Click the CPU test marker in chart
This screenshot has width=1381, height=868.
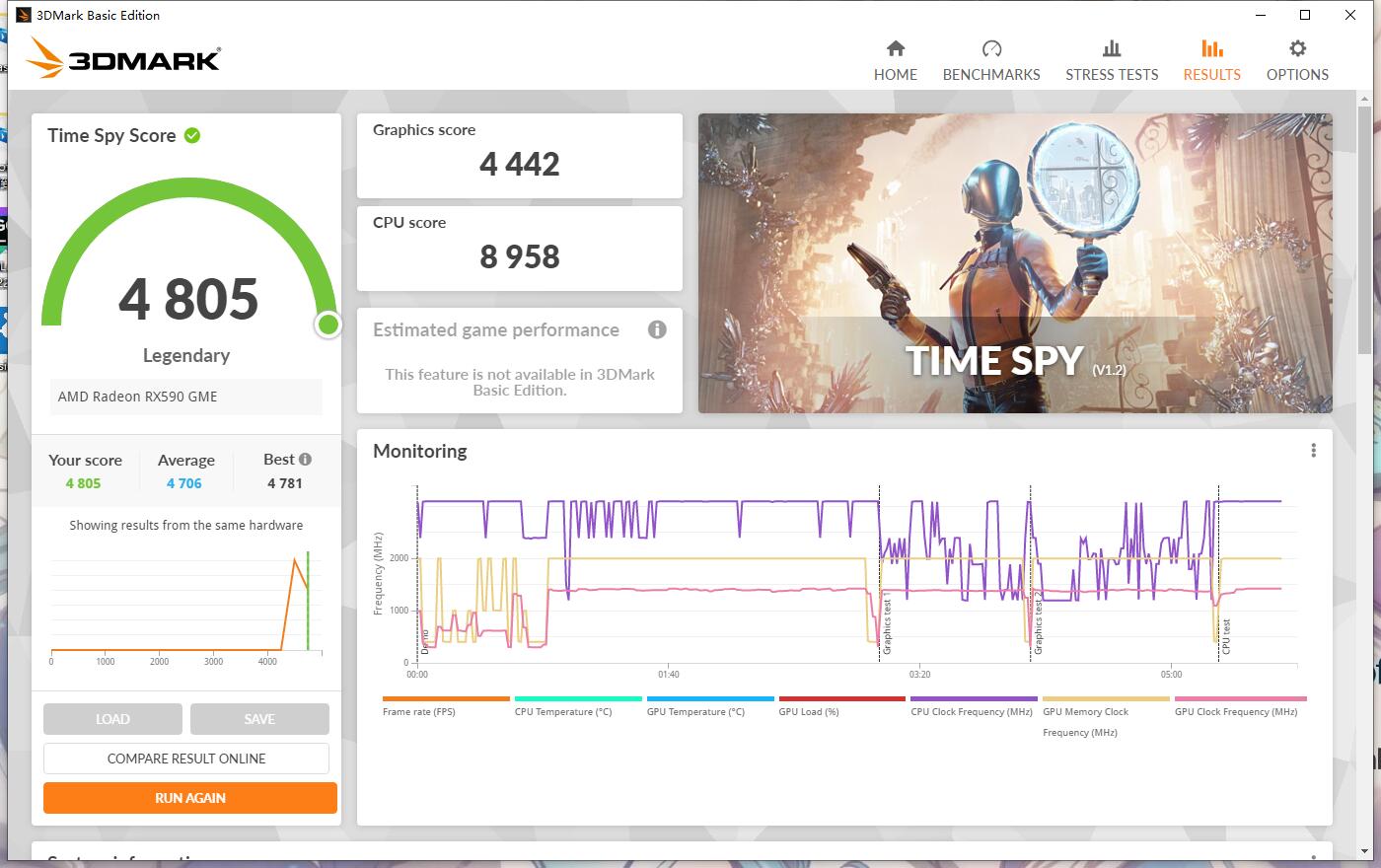(x=1226, y=637)
